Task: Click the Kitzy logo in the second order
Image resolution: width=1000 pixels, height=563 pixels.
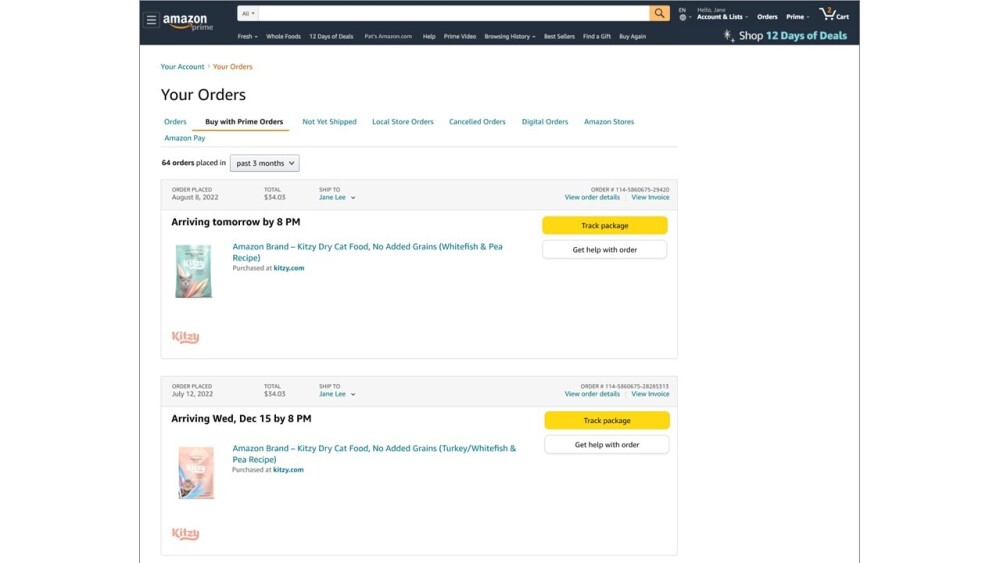Action: [185, 534]
